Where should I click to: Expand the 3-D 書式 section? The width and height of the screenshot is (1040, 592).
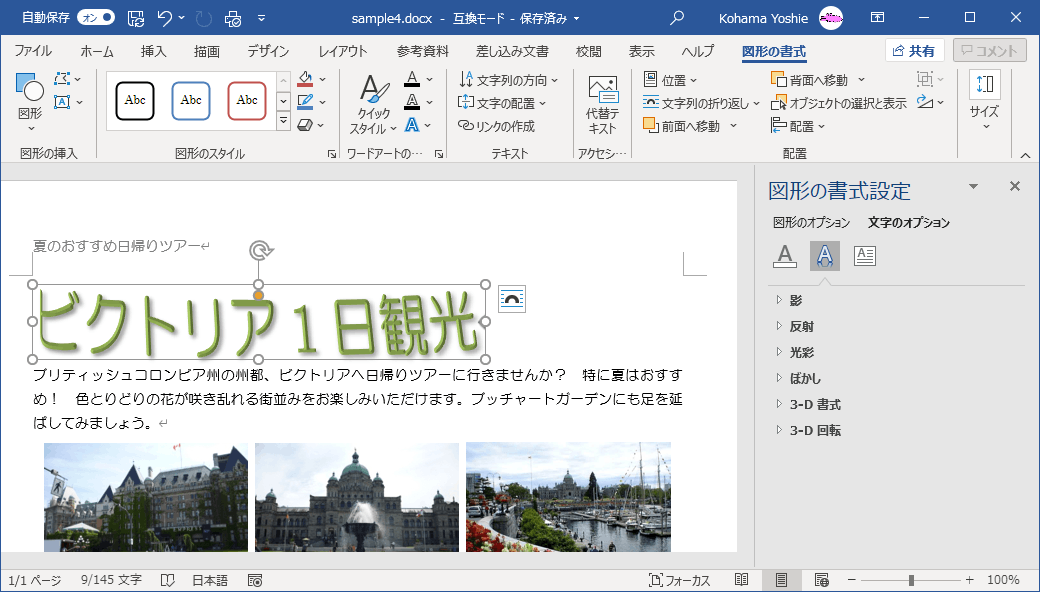(815, 404)
